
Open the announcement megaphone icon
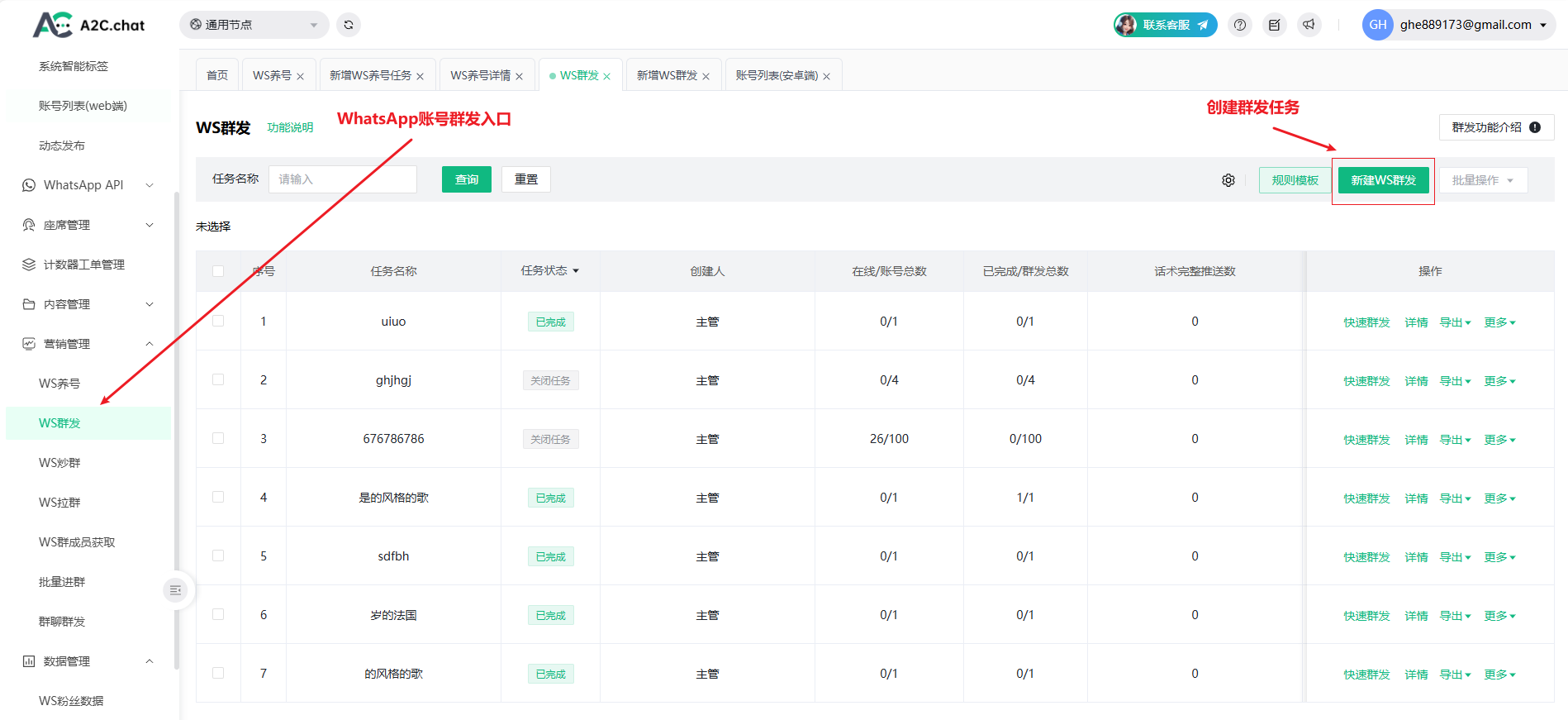[x=1309, y=25]
